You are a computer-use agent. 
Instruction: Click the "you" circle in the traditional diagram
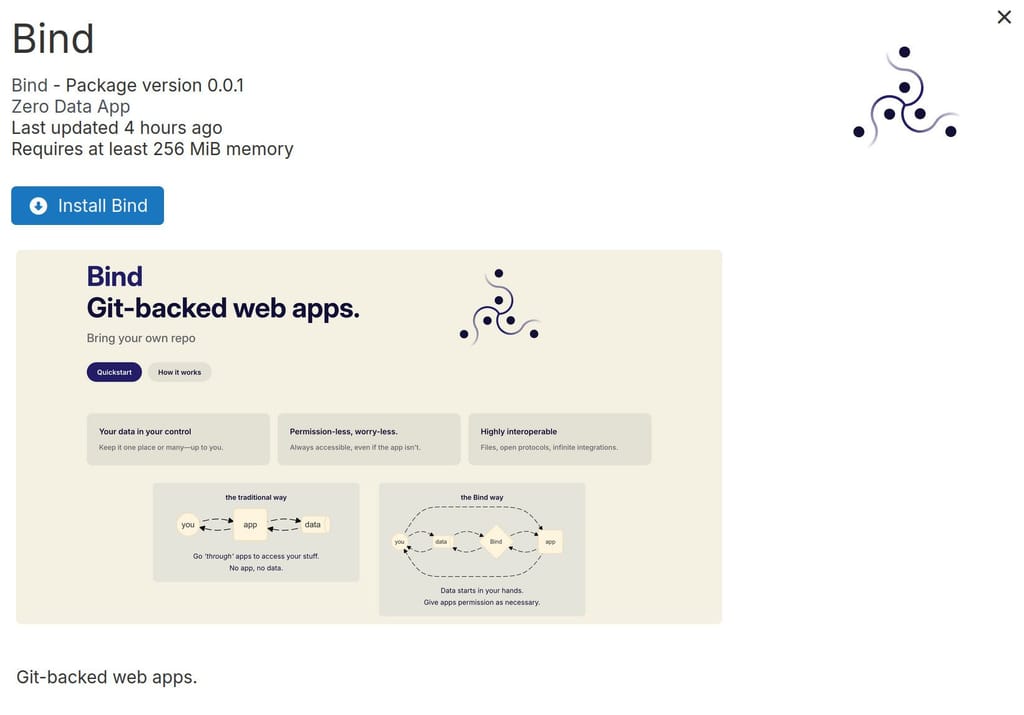(x=188, y=524)
